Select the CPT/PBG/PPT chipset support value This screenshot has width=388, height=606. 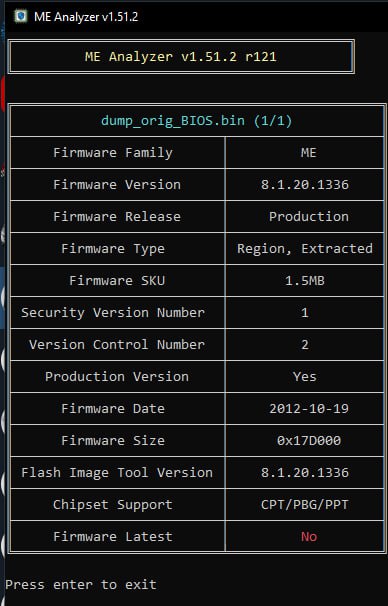coord(305,505)
